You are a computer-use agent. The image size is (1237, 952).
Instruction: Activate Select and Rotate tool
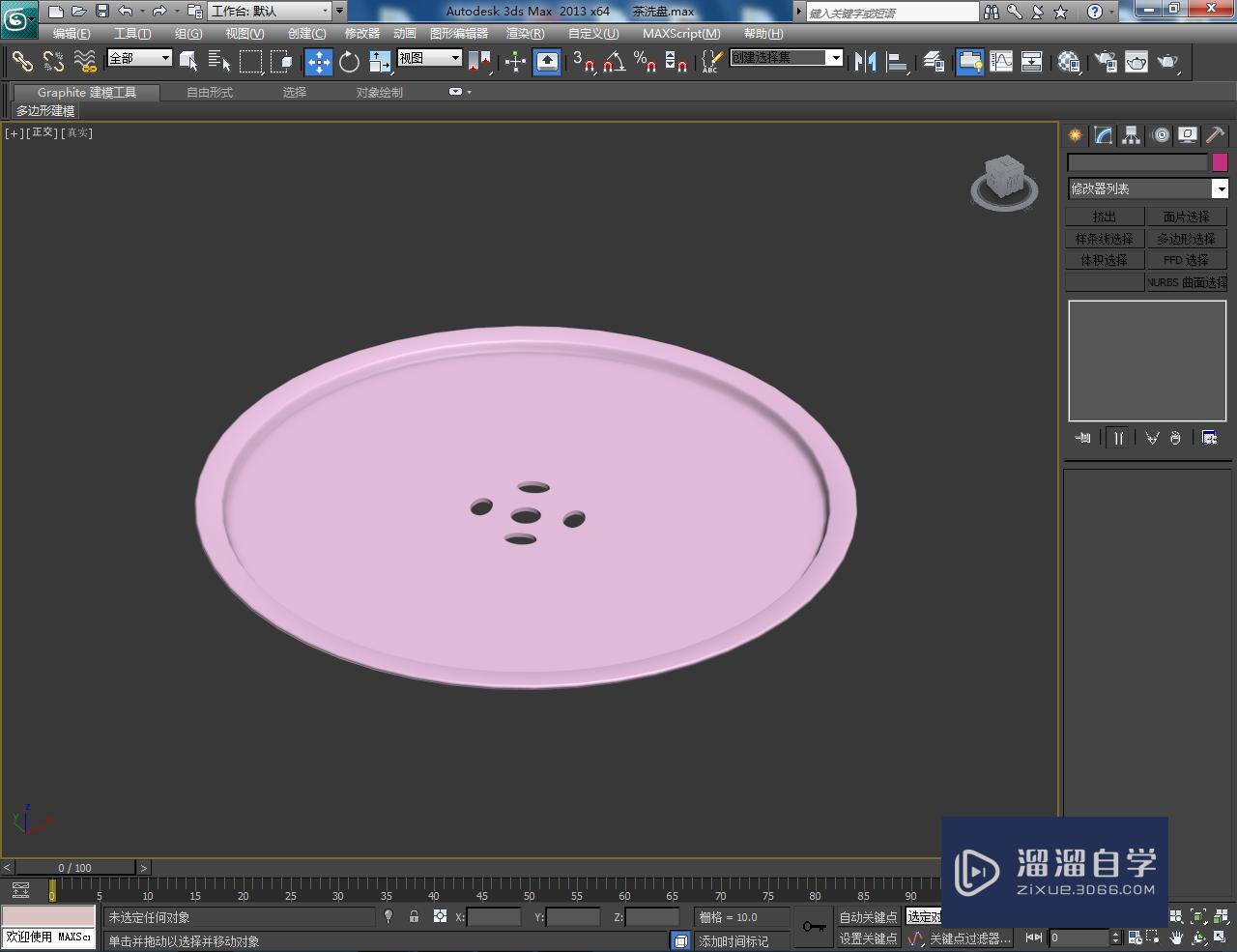click(350, 62)
